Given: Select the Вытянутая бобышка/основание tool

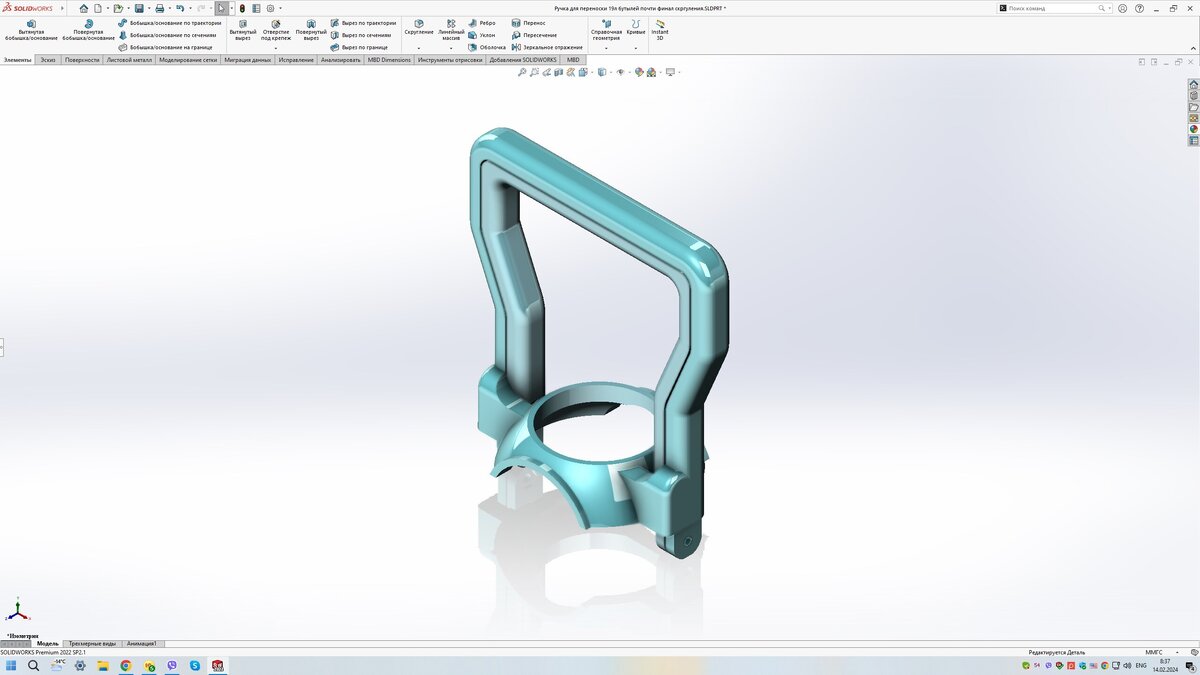Looking at the screenshot, I should (x=31, y=29).
